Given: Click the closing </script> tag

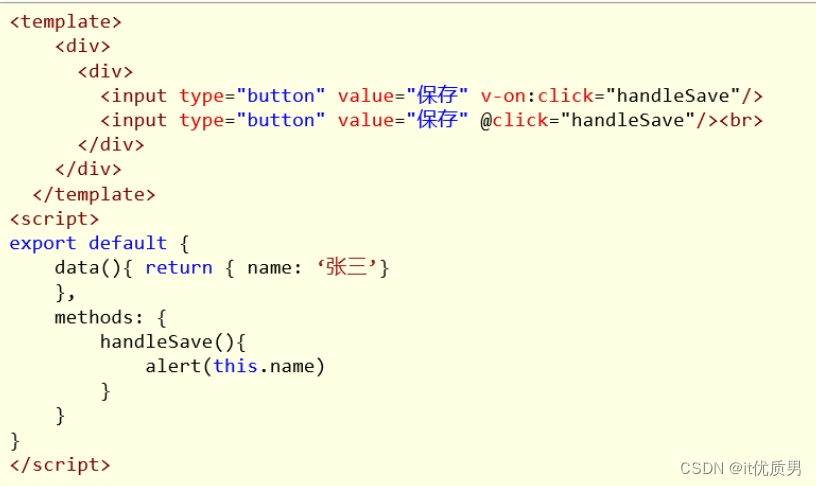Looking at the screenshot, I should (x=60, y=465).
